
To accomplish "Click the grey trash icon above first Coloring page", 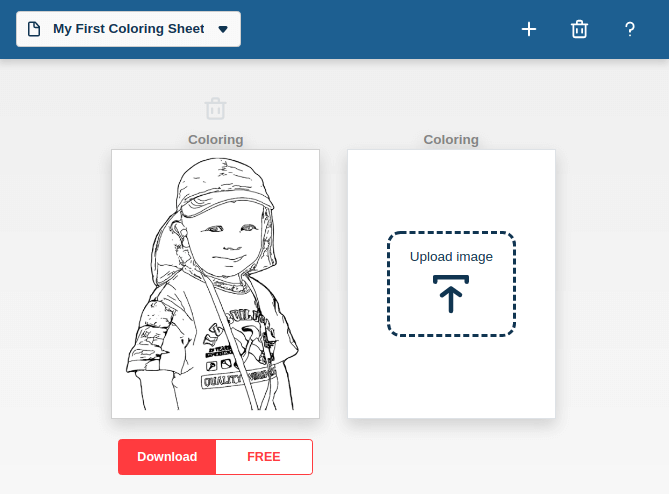I will tap(215, 109).
